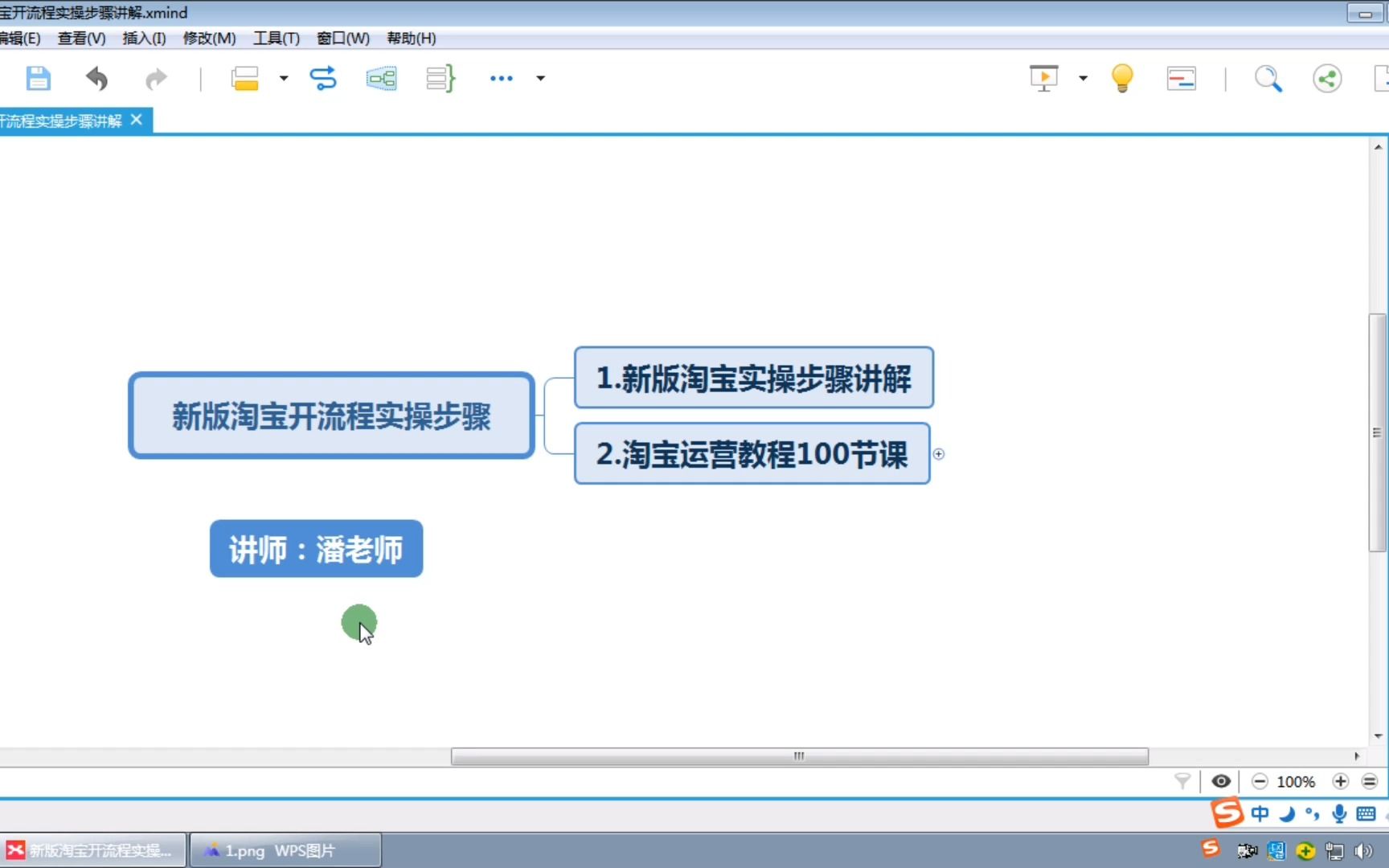Minimize the XMind window
The image size is (1389, 868).
tap(1365, 13)
